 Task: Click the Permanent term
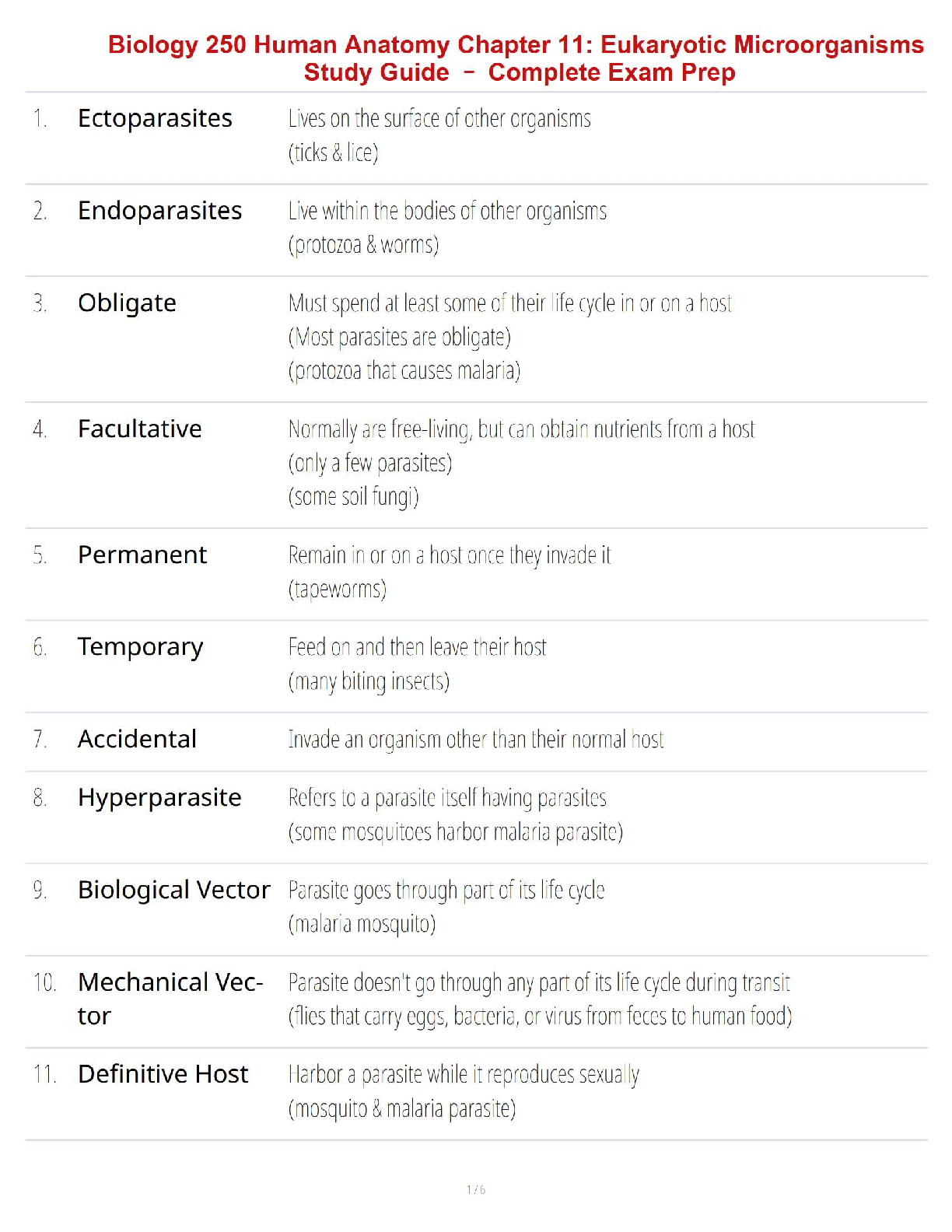tap(142, 555)
